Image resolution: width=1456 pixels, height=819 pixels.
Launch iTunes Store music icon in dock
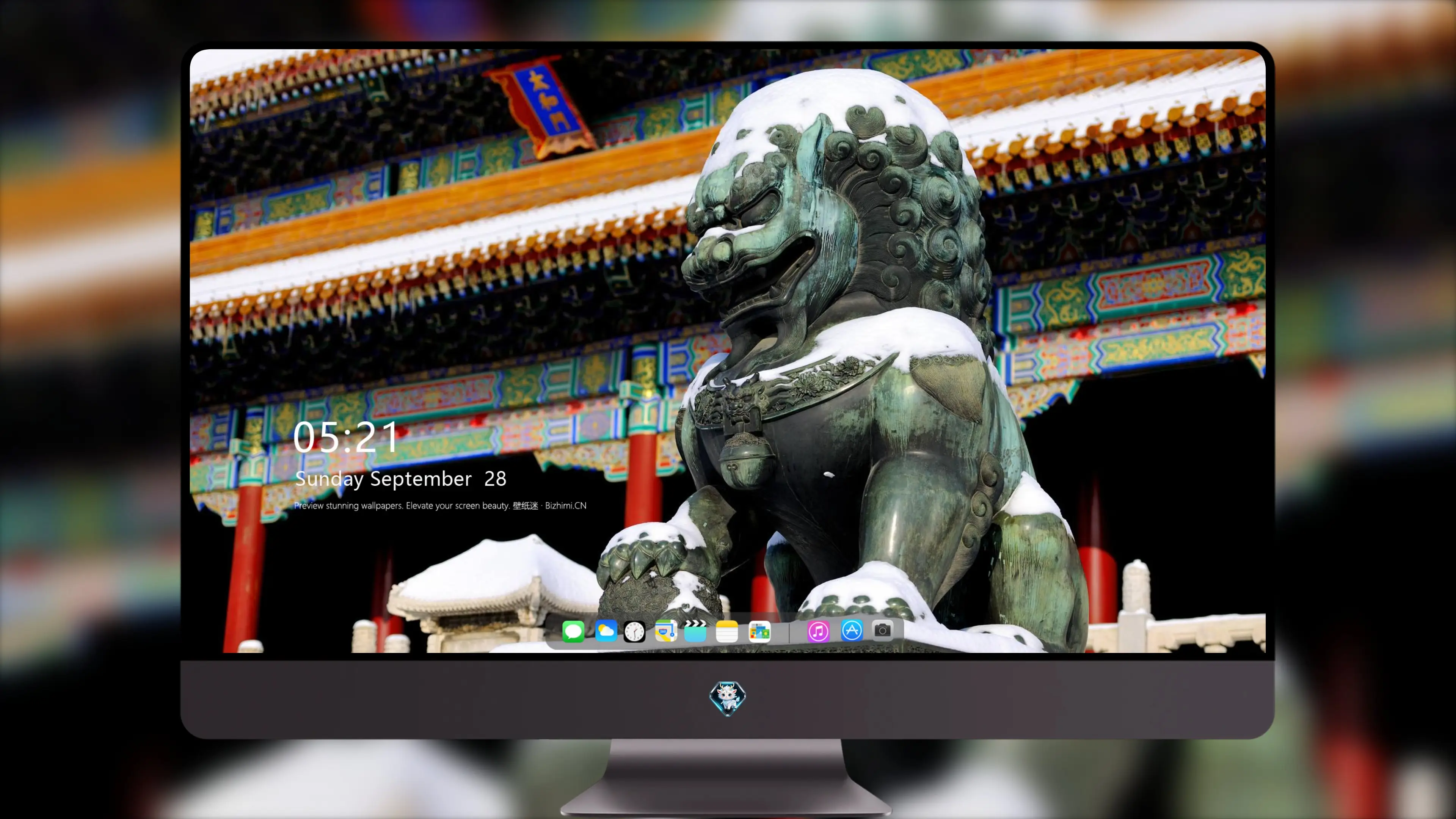click(x=818, y=631)
